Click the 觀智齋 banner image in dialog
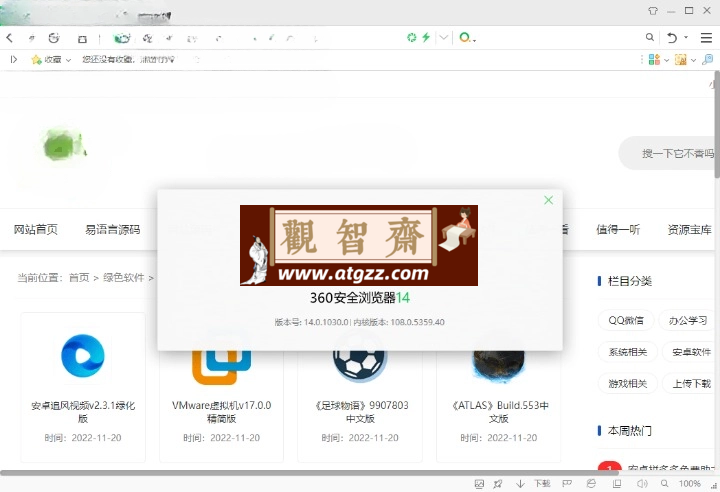 coord(359,245)
